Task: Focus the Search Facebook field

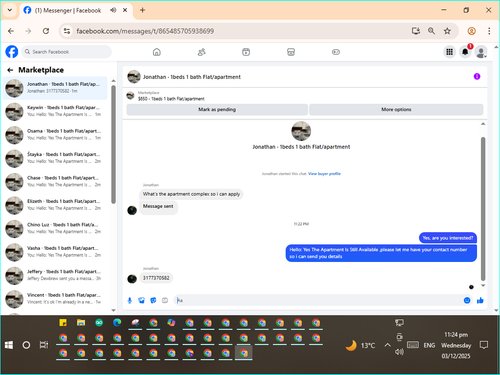Action: [67, 52]
